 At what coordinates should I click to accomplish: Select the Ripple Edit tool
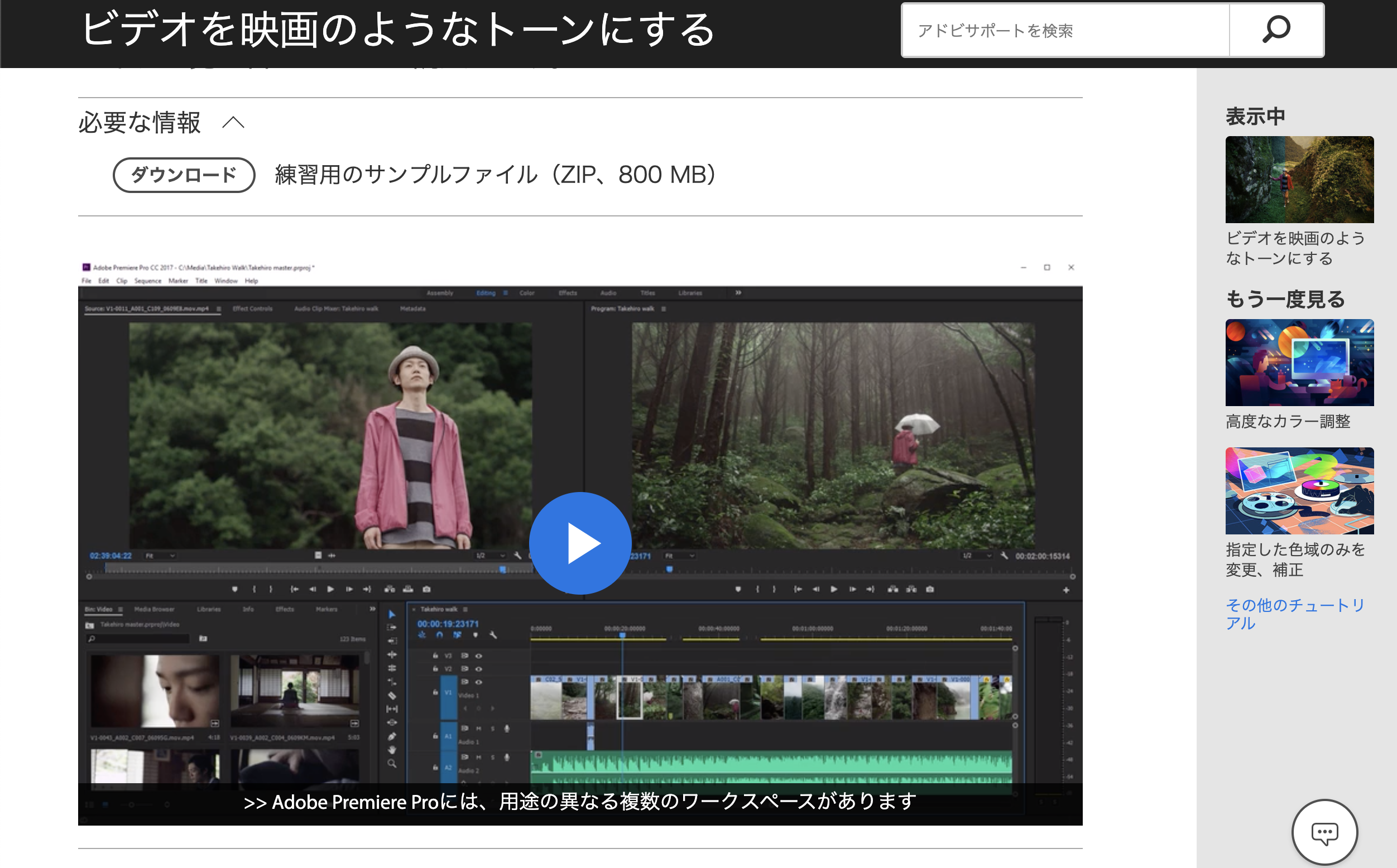pos(392,654)
